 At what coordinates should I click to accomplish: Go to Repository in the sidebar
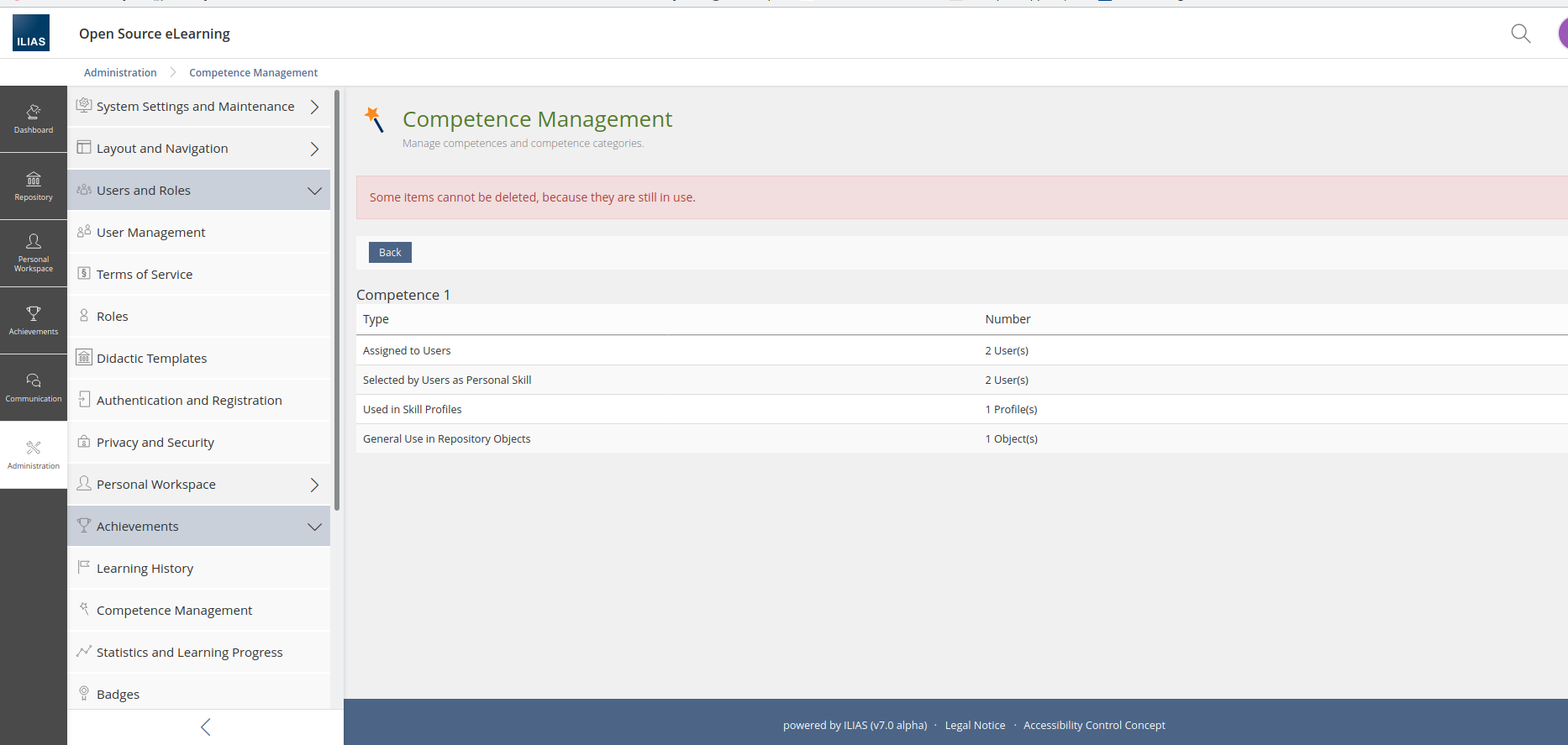point(34,186)
